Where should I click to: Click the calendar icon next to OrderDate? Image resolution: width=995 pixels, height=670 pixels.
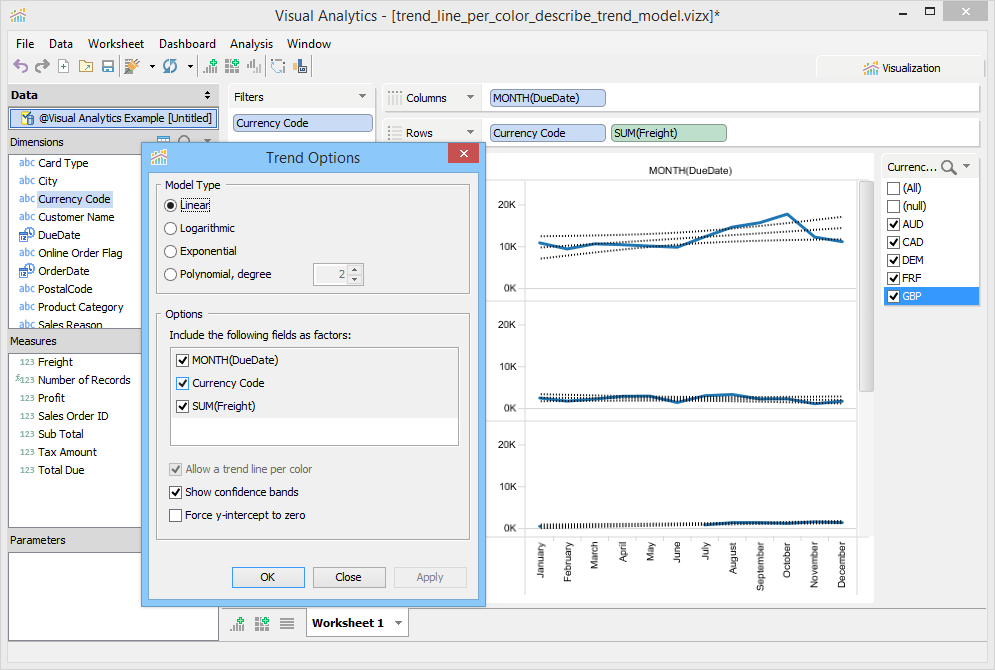tap(27, 271)
